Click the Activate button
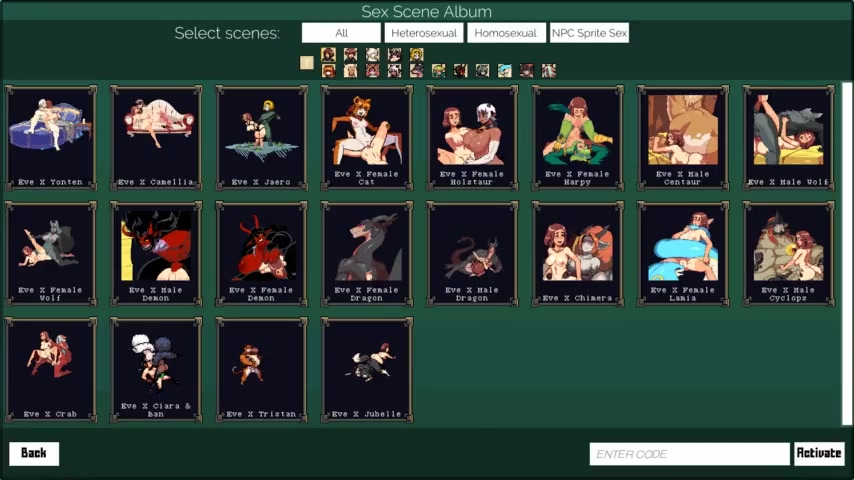 [x=819, y=454]
